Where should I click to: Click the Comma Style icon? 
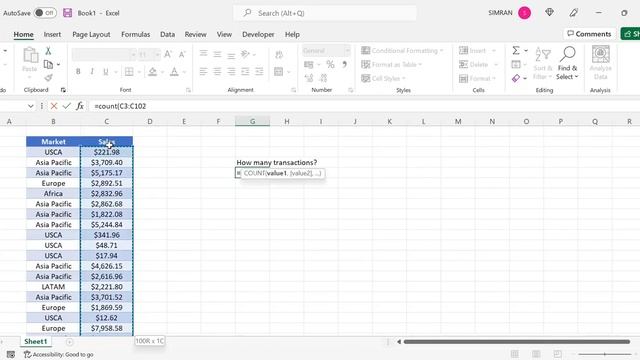tap(344, 64)
